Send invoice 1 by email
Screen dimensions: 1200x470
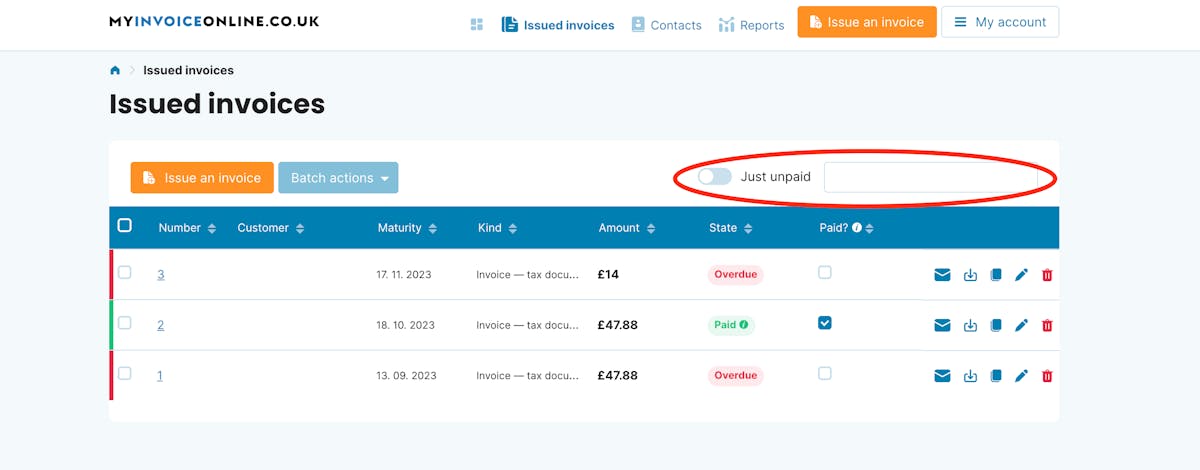942,376
